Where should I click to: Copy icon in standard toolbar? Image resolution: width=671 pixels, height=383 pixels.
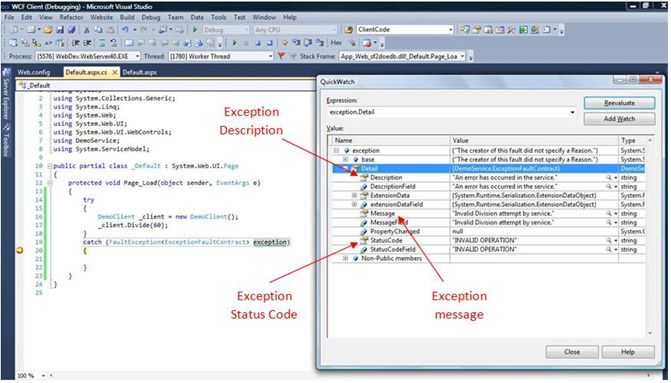click(x=98, y=30)
